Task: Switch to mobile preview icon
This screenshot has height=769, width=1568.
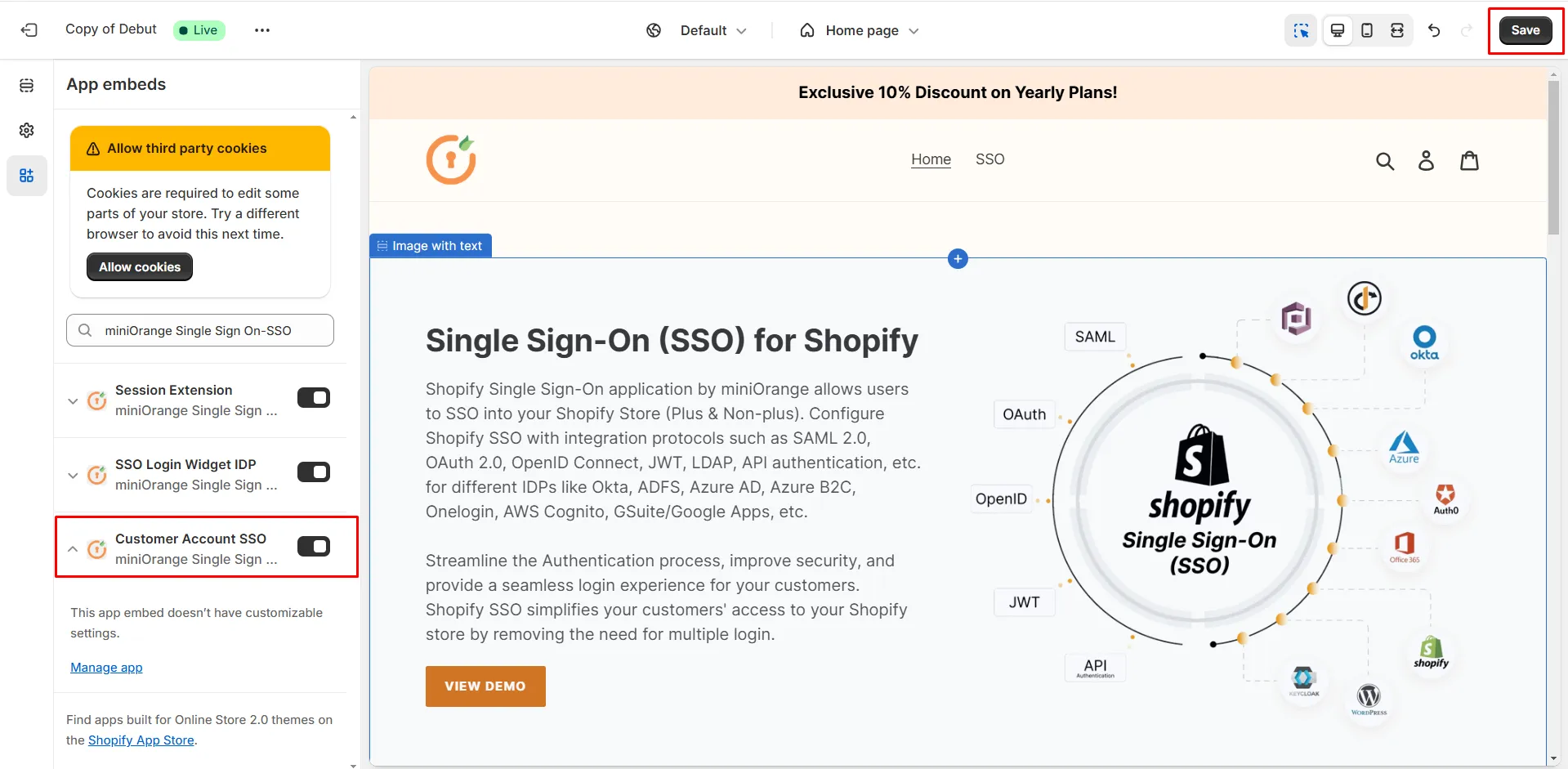Action: coord(1367,30)
